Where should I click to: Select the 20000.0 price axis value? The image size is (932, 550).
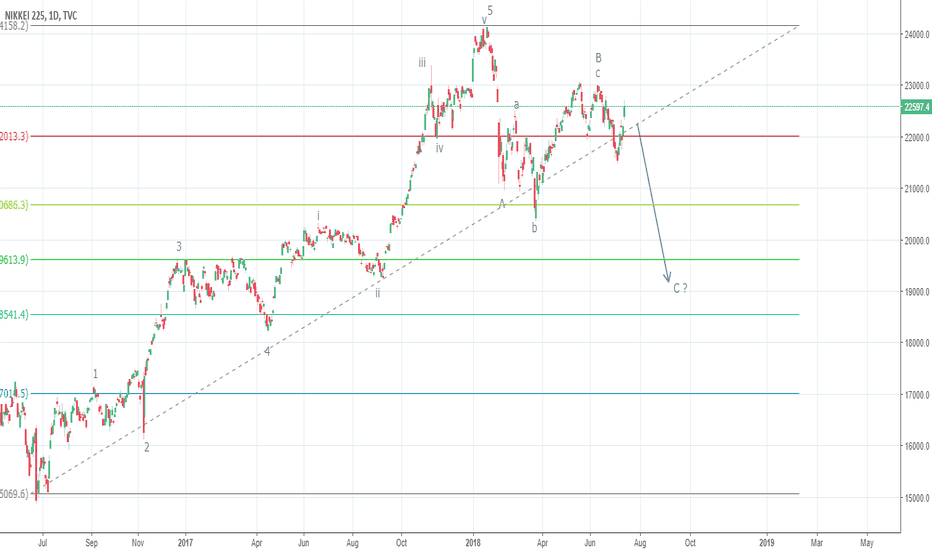(x=917, y=241)
